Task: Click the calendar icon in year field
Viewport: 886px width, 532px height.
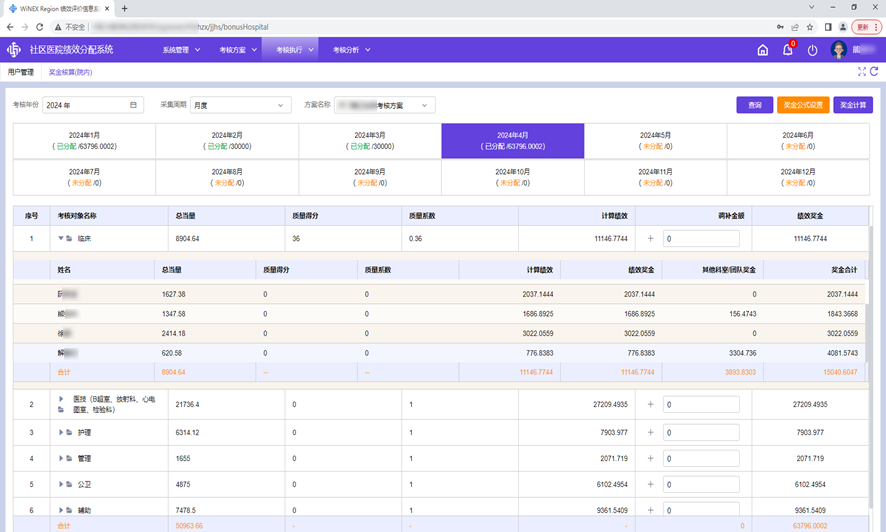Action: point(134,105)
